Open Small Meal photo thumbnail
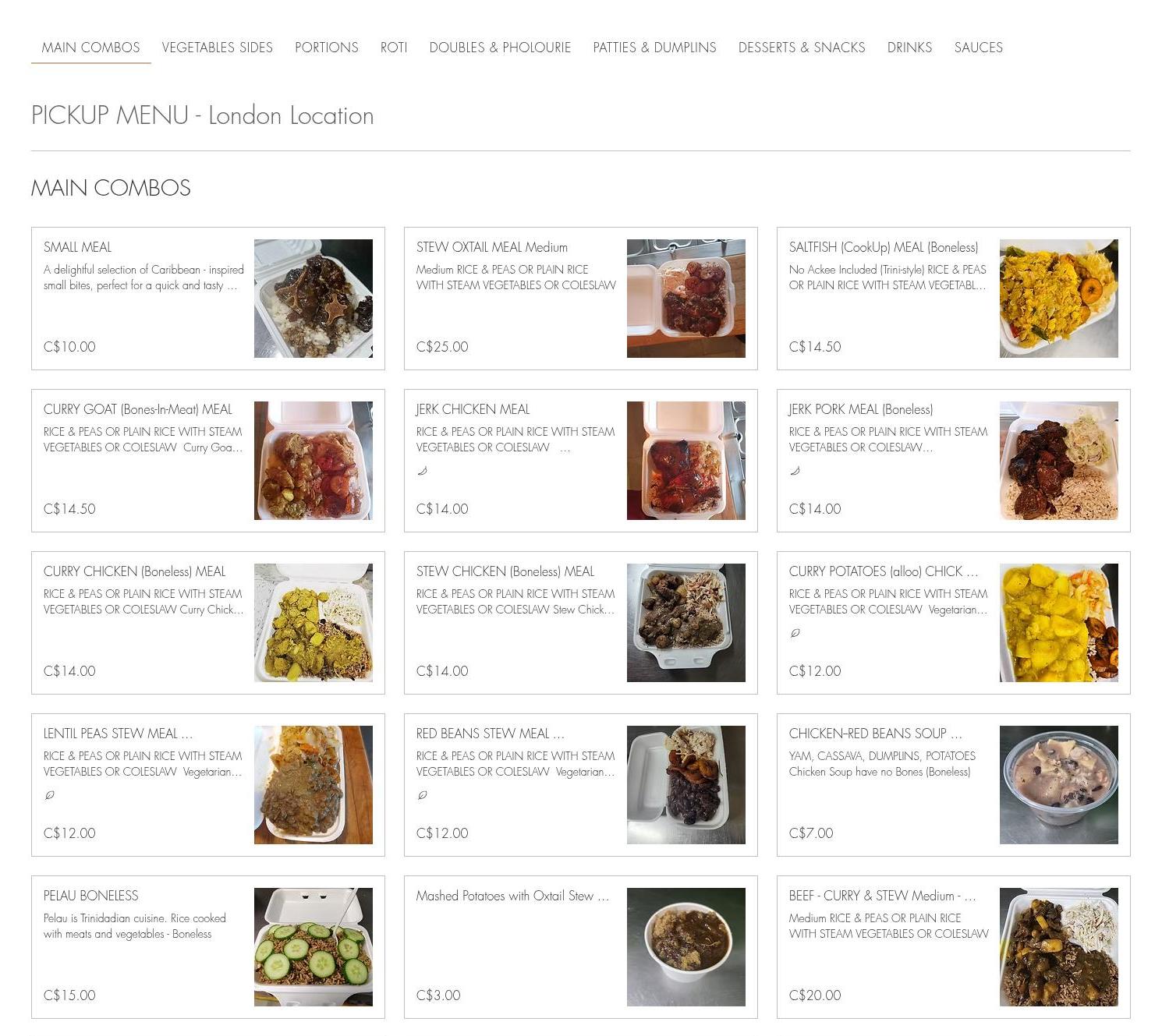 [x=314, y=299]
